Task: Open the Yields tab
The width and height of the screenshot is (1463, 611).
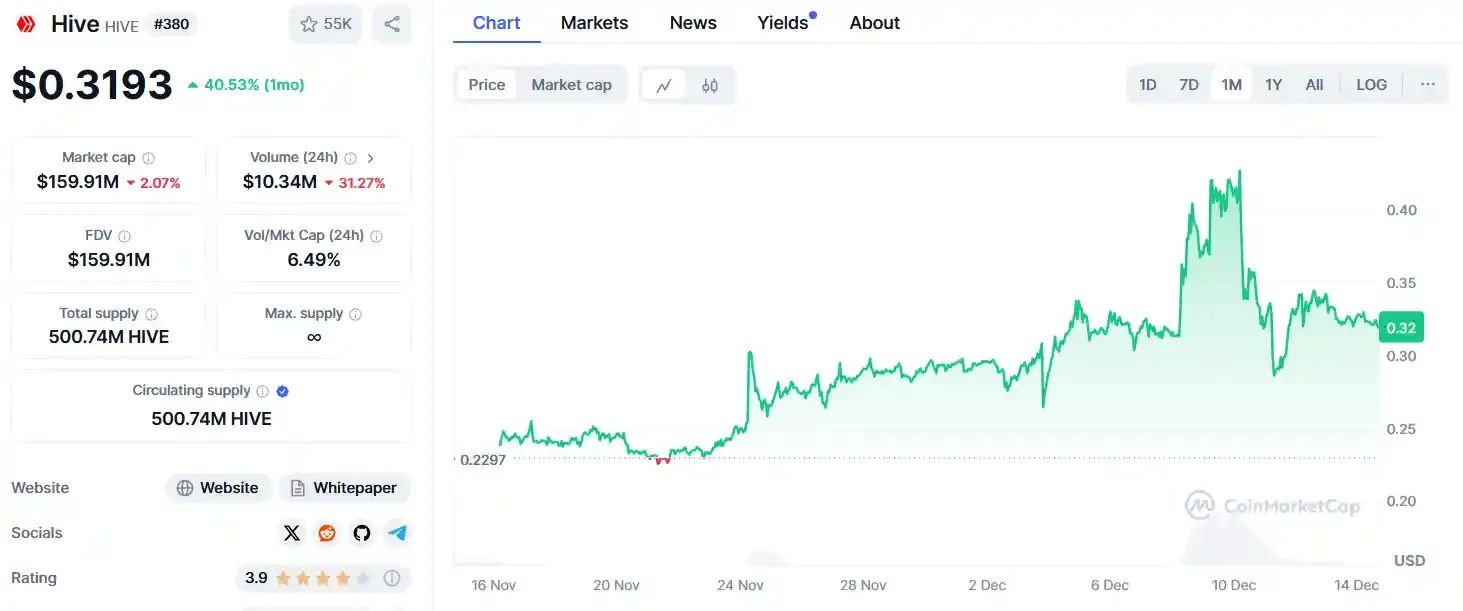Action: [x=785, y=23]
